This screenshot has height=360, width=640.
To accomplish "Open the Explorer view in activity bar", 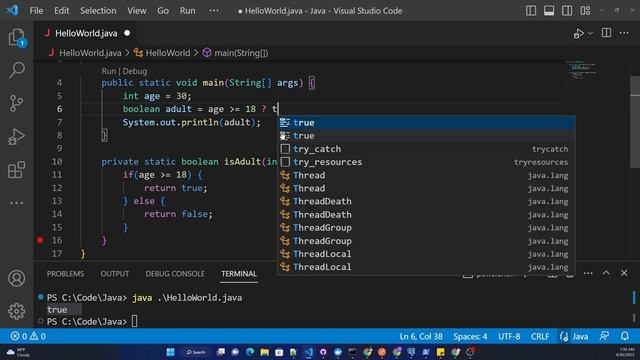I will tap(16, 38).
